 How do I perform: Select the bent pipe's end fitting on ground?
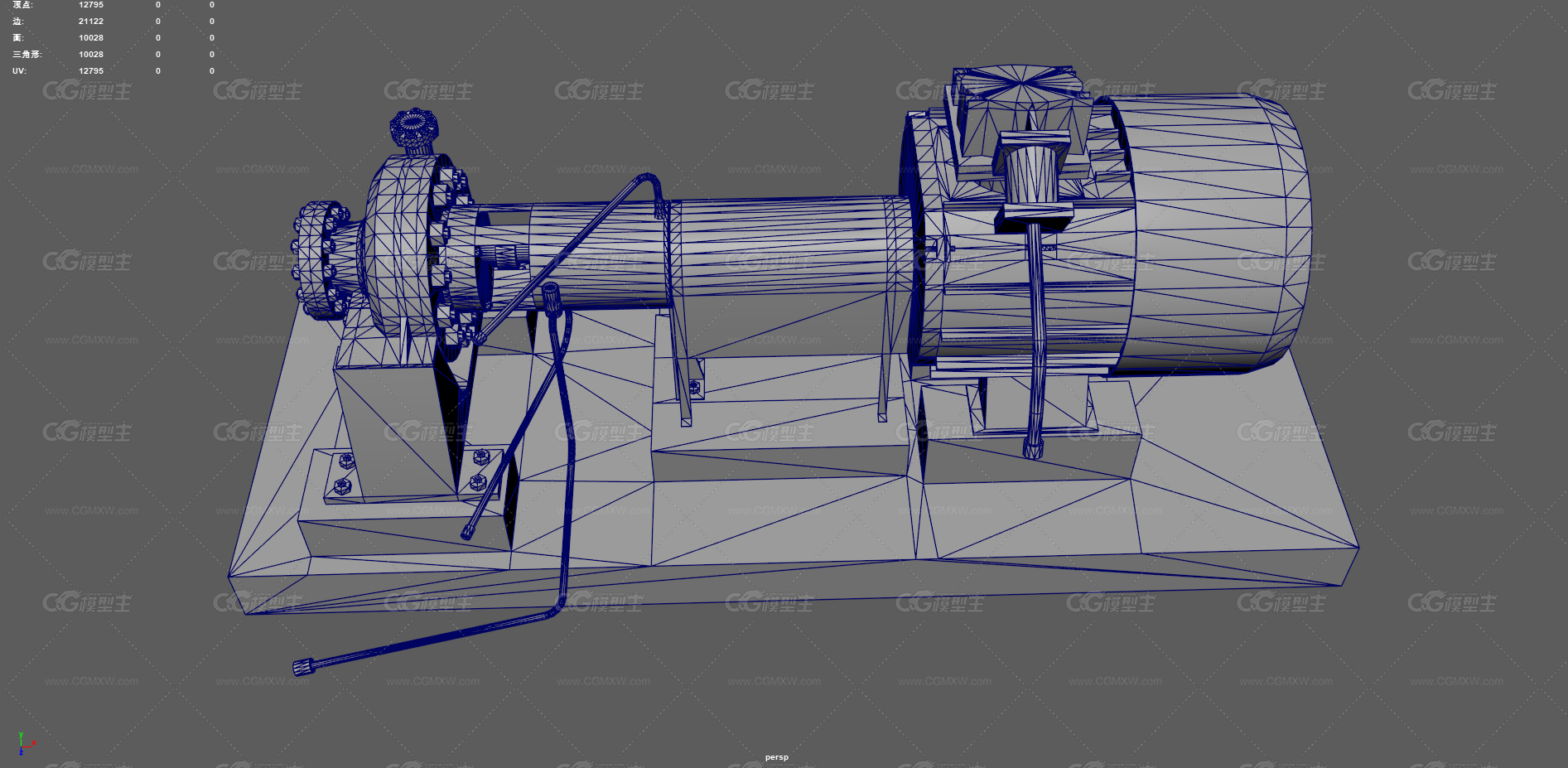pos(306,666)
